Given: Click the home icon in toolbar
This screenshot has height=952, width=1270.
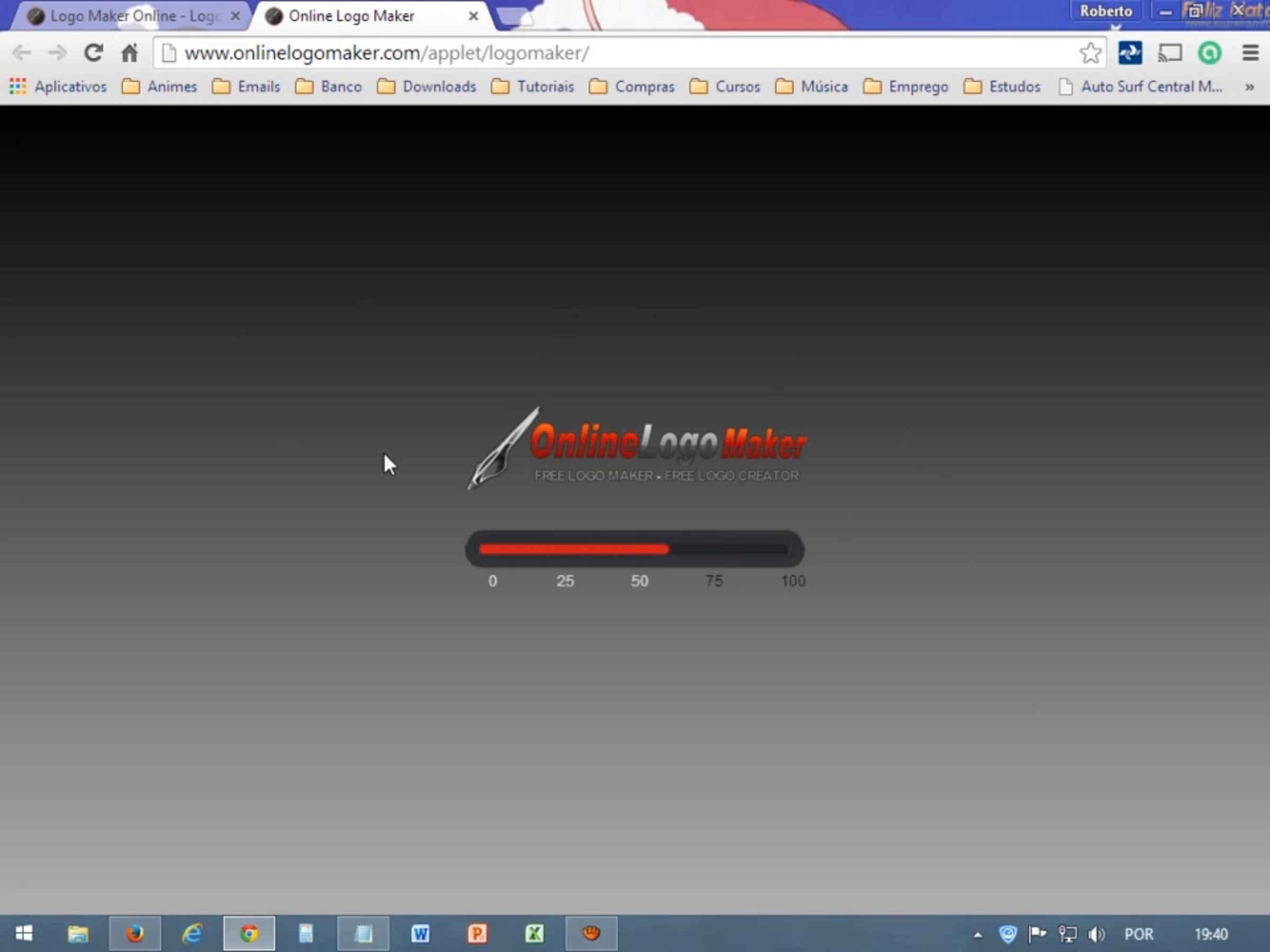Looking at the screenshot, I should 129,53.
